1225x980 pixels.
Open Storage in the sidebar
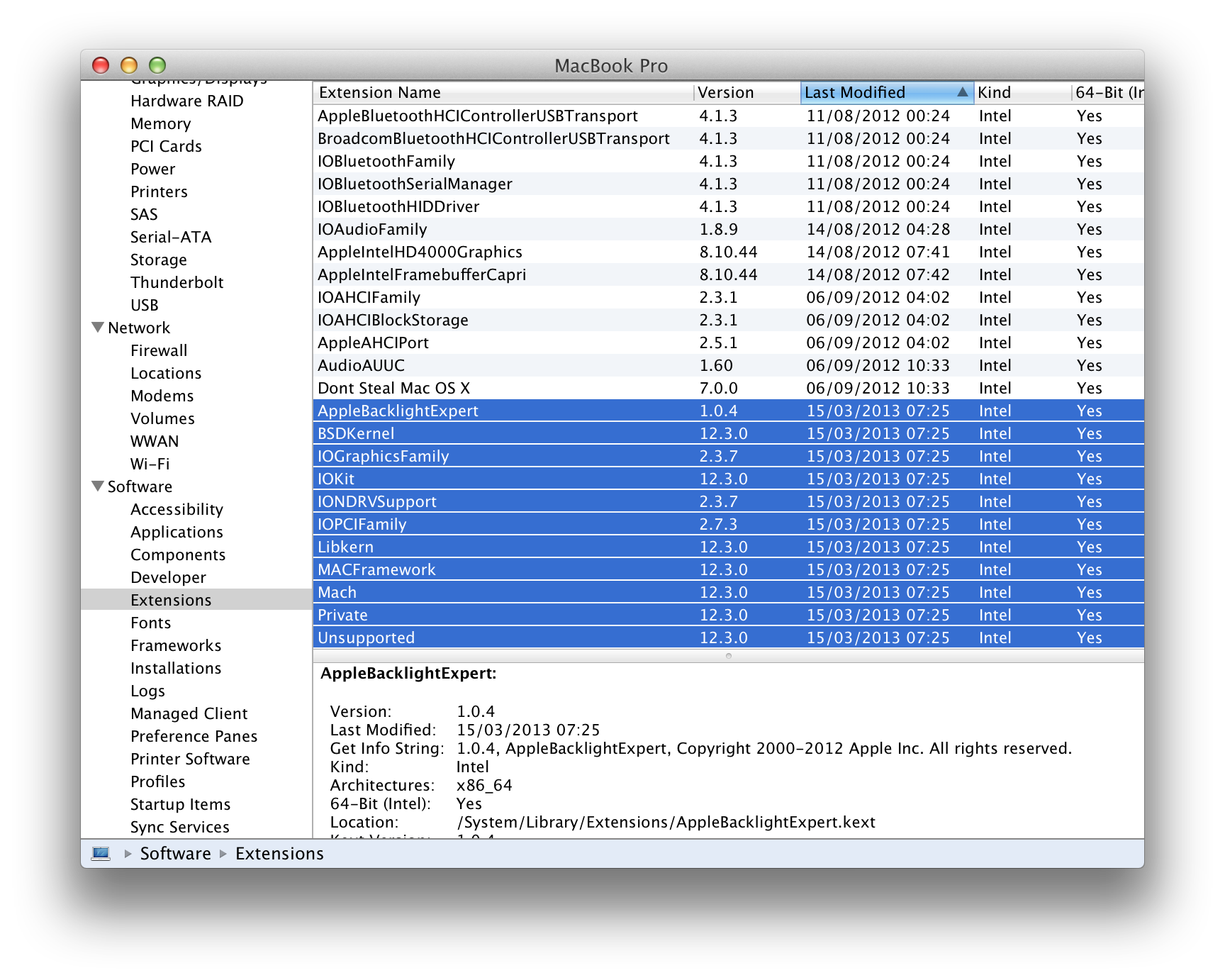(159, 260)
